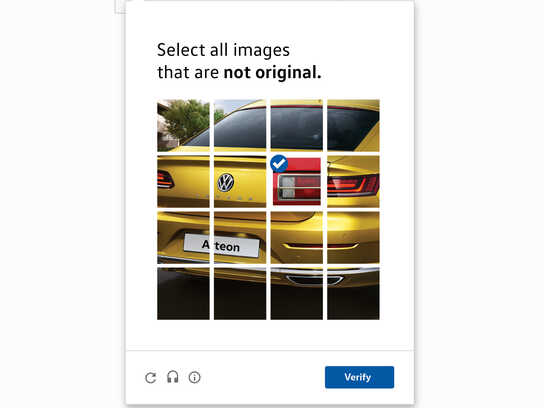Select the top-right rear window corner tile

pyautogui.click(x=353, y=125)
